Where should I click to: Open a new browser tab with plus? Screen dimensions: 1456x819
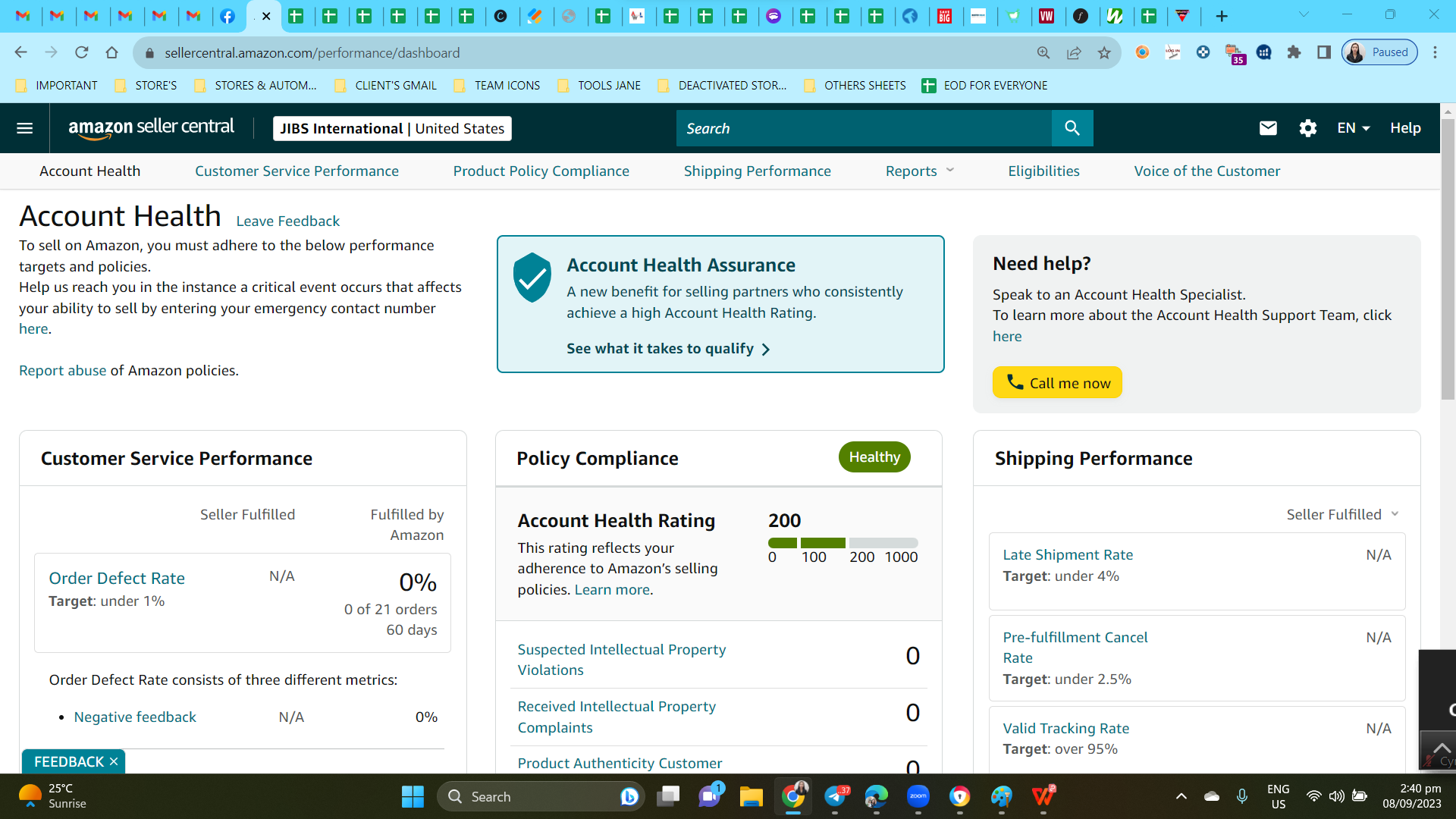(1222, 16)
